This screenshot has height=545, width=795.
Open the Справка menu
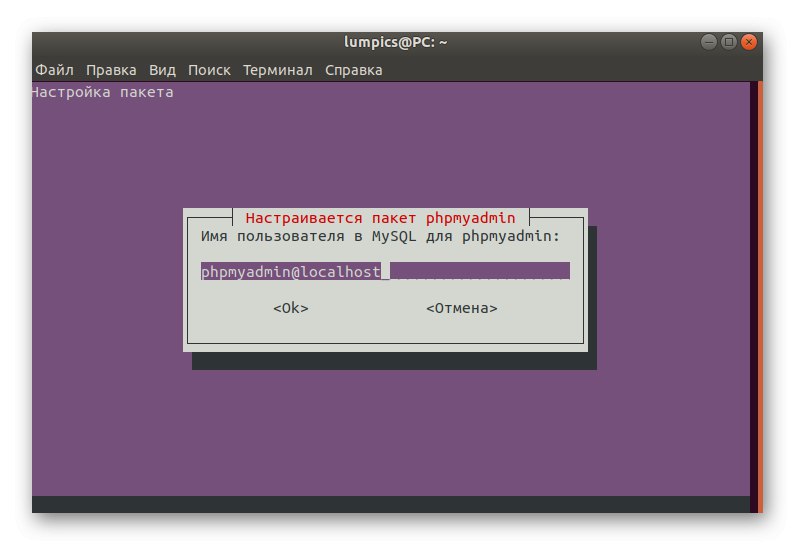tap(354, 70)
